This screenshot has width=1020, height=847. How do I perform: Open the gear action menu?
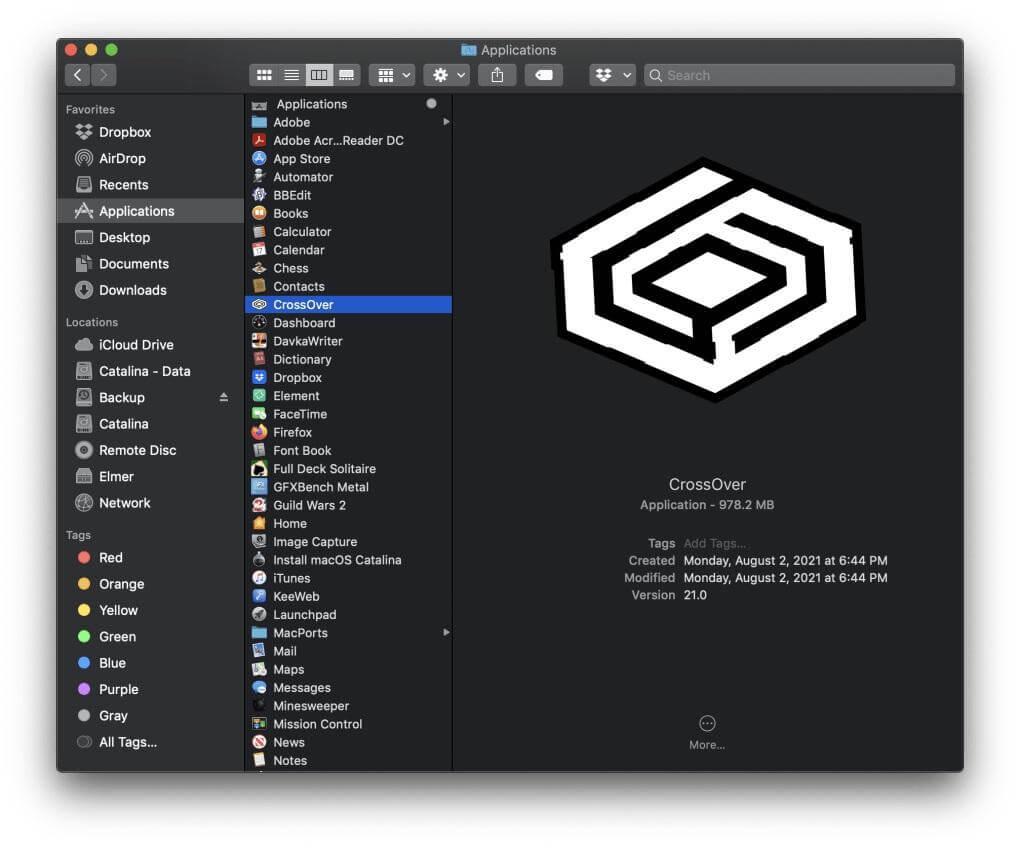pyautogui.click(x=446, y=75)
